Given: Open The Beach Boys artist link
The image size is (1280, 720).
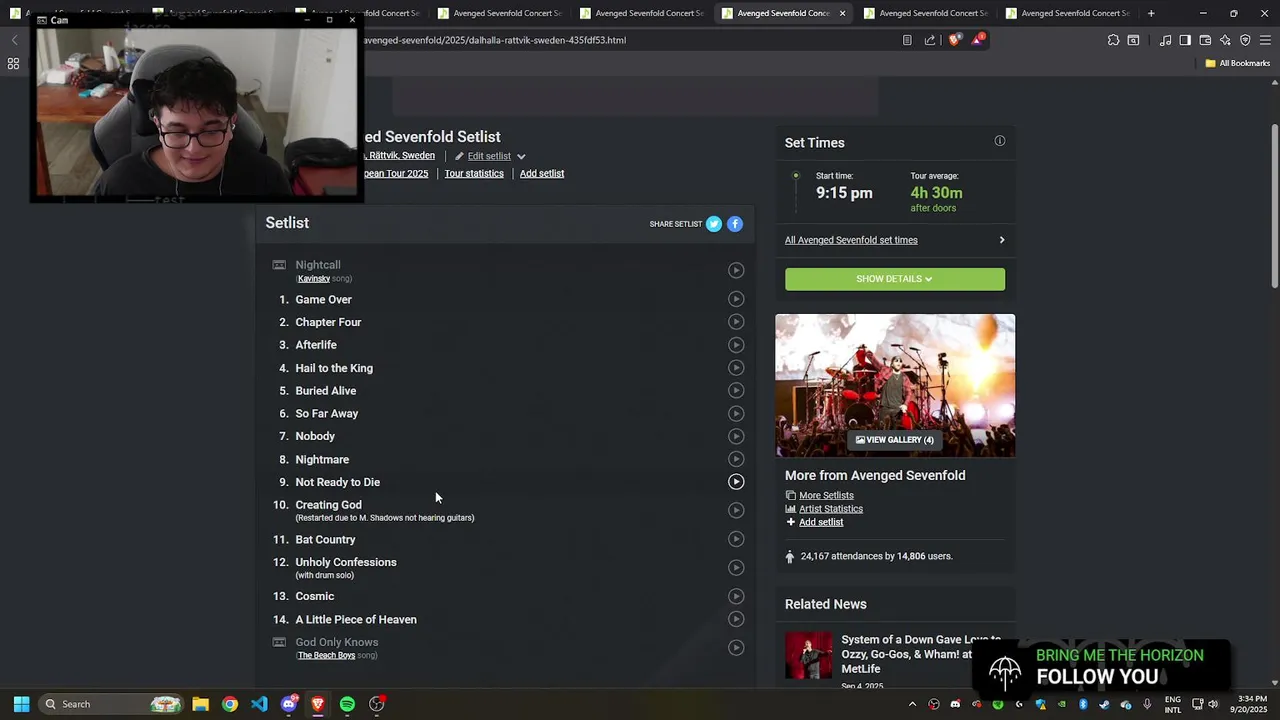Looking at the screenshot, I should click(326, 656).
